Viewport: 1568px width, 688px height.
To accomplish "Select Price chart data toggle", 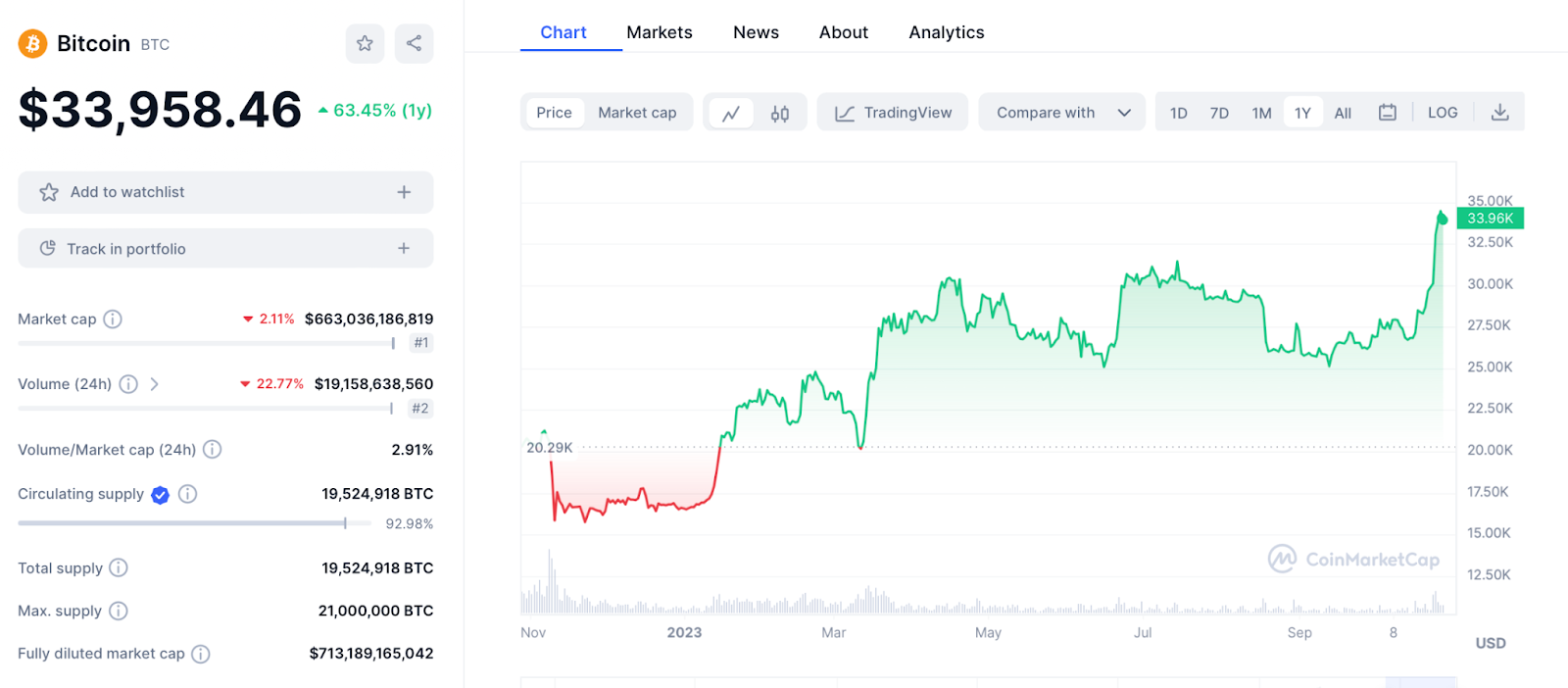I will [554, 113].
